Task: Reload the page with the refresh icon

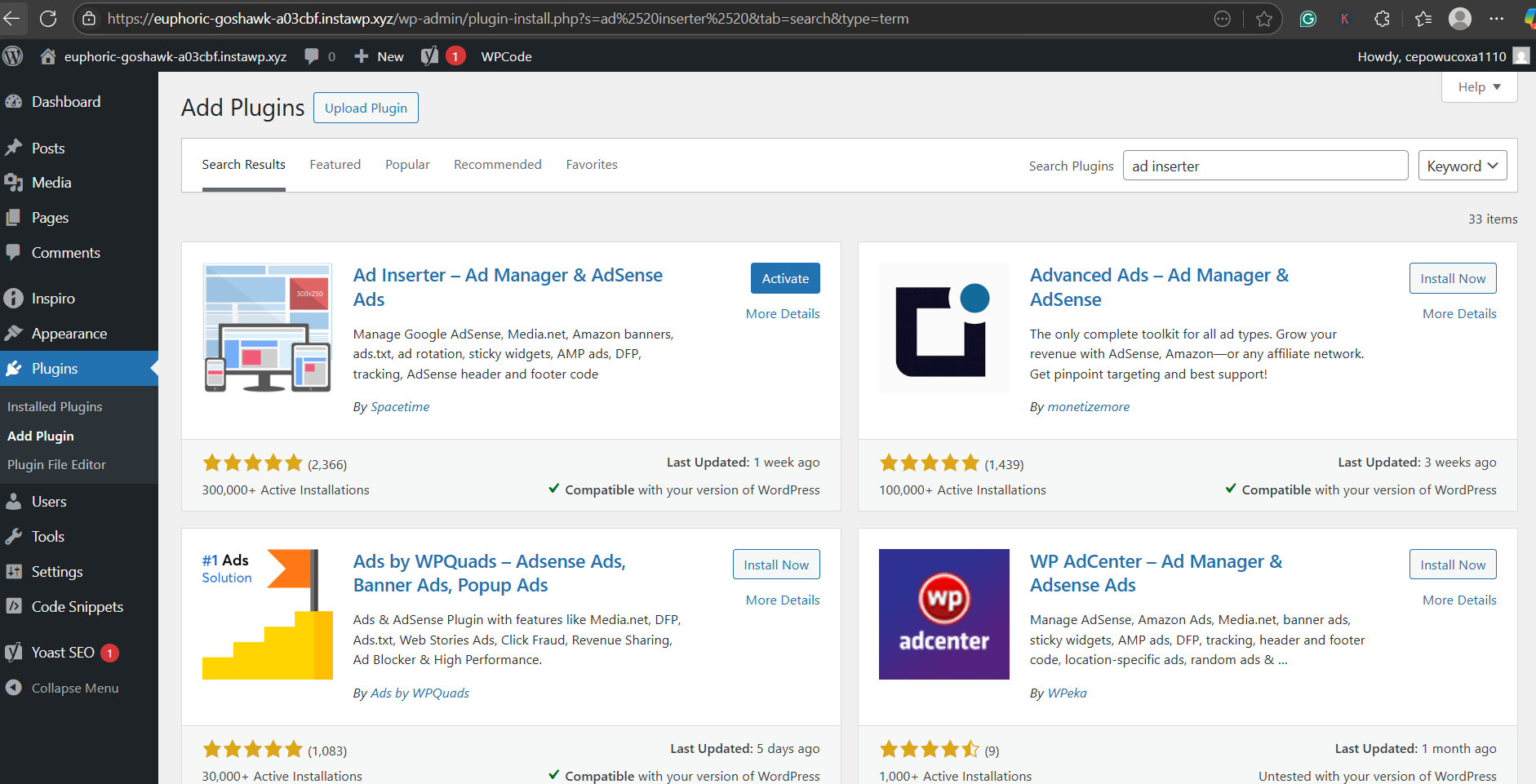Action: [x=48, y=18]
